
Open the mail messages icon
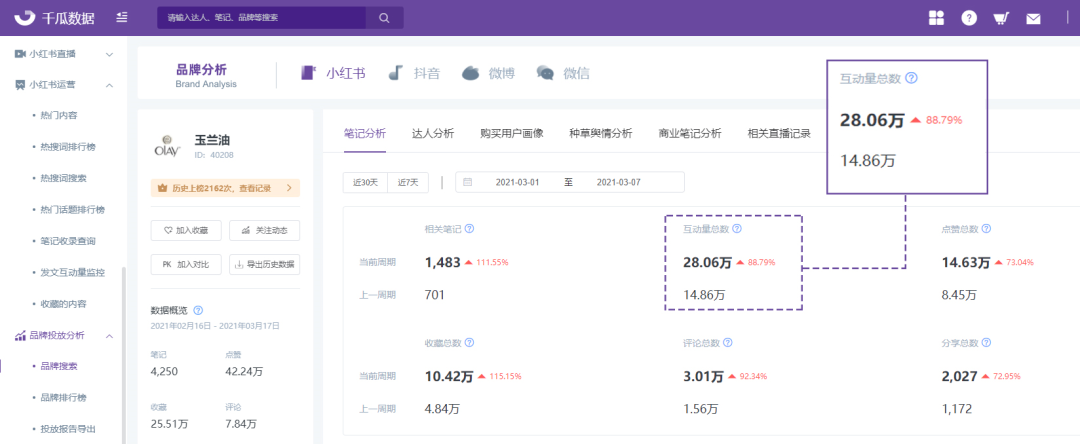(x=1033, y=19)
